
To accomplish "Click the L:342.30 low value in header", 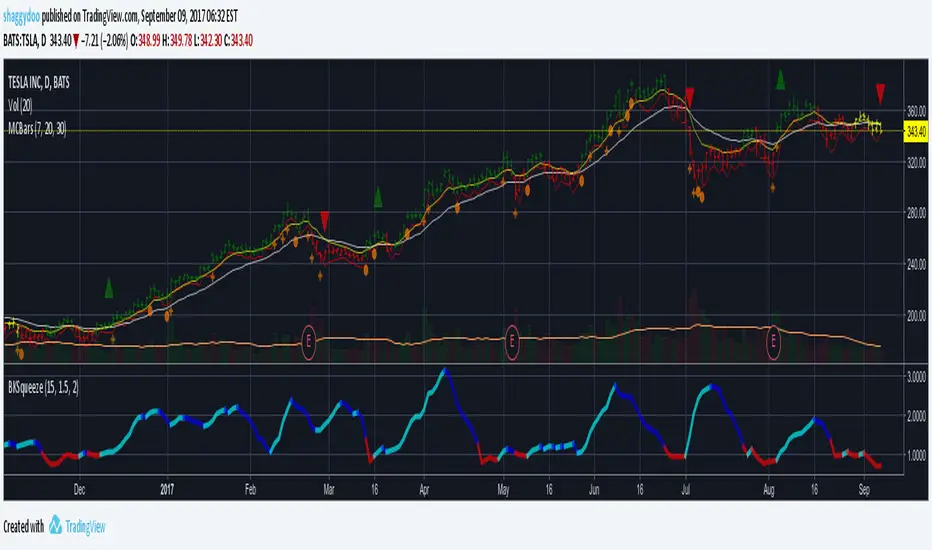I will pyautogui.click(x=208, y=41).
